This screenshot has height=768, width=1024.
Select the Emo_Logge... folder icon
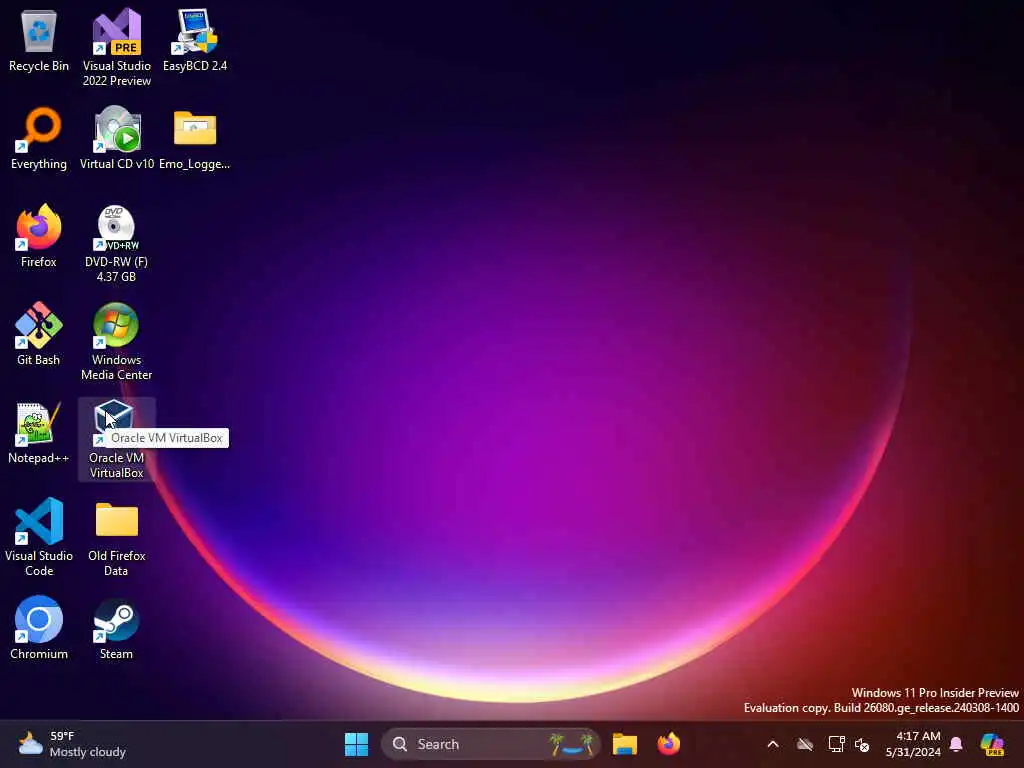pos(195,139)
